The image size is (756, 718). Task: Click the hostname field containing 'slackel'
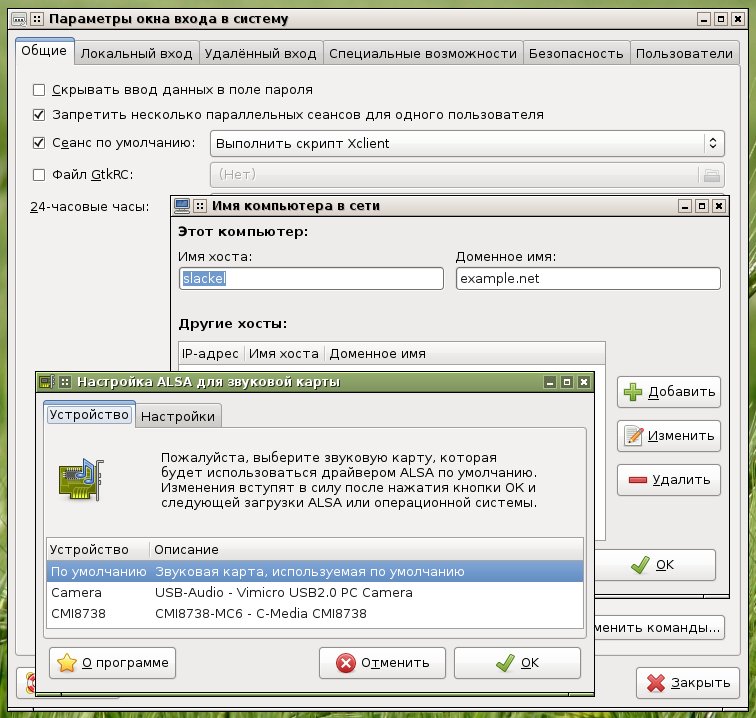pyautogui.click(x=311, y=279)
